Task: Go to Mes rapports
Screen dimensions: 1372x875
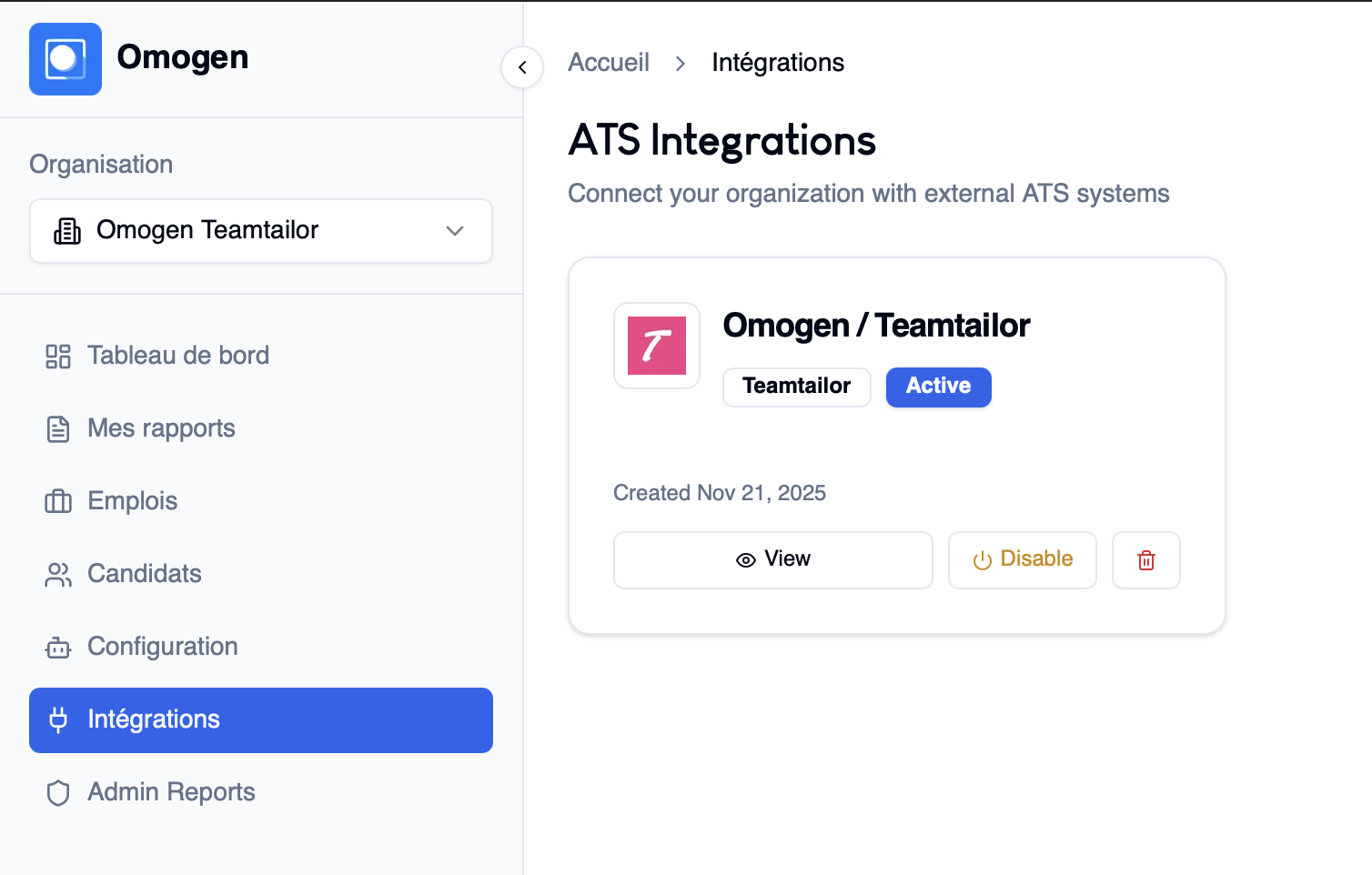Action: pyautogui.click(x=161, y=428)
